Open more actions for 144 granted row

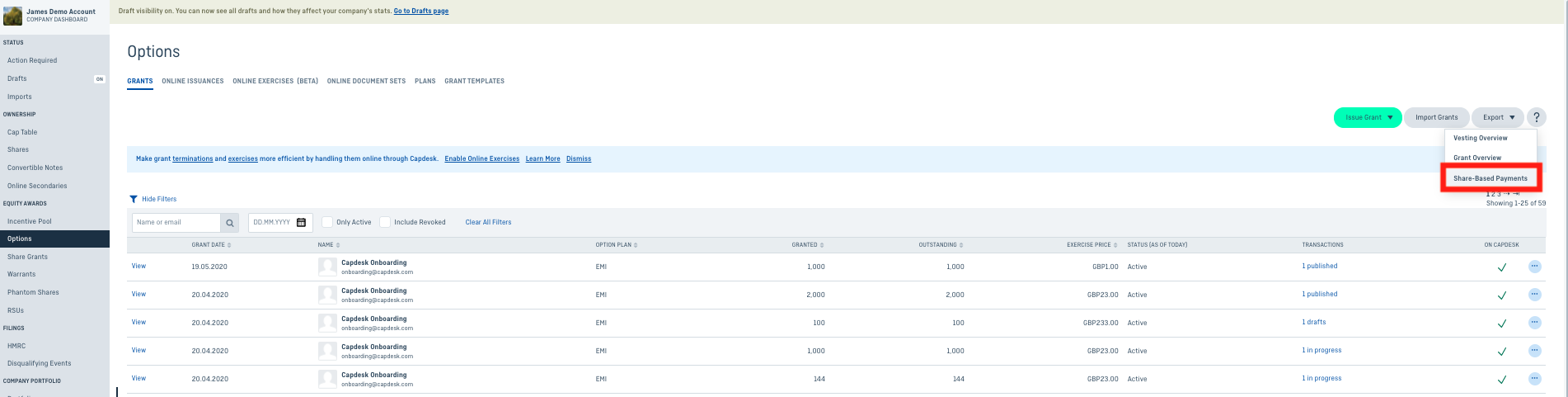click(1534, 379)
